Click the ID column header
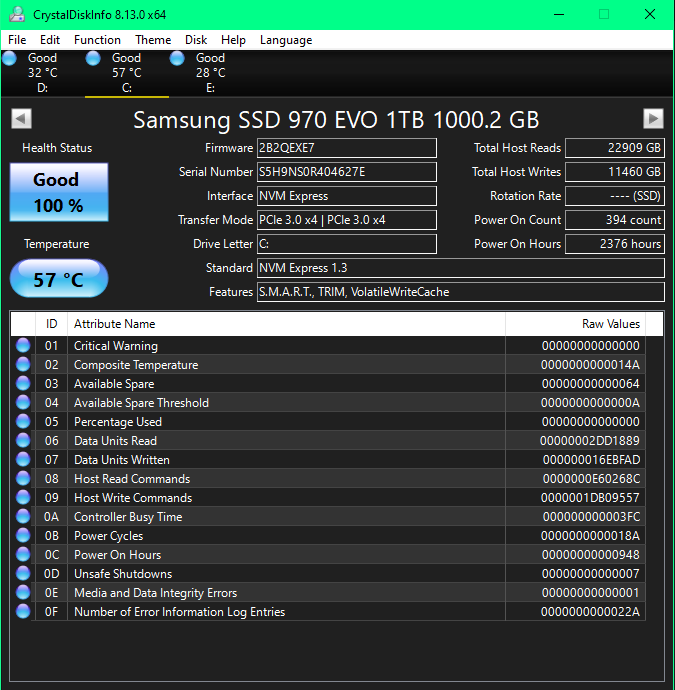Viewport: 675px width, 690px height. point(51,324)
